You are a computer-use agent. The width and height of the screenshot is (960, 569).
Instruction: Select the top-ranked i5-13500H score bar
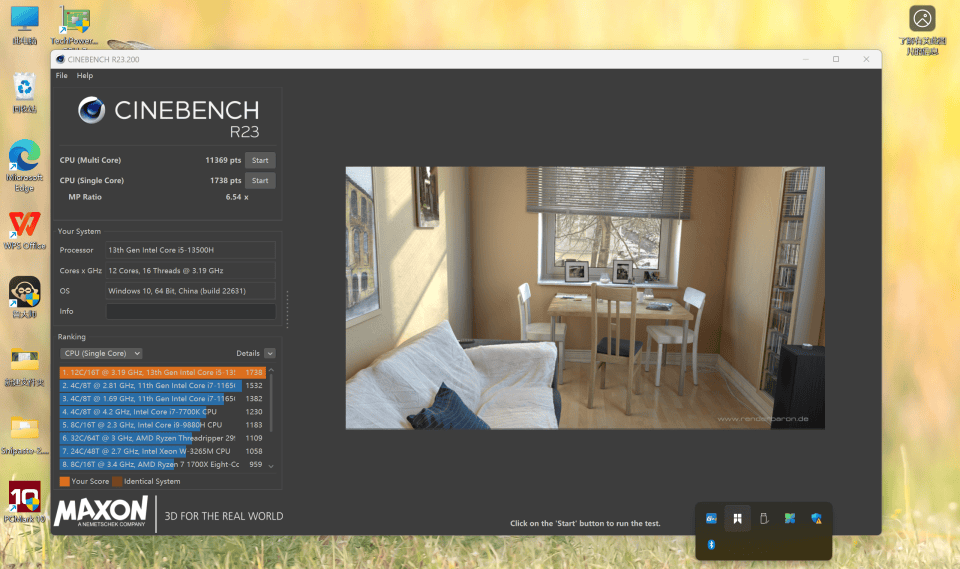(150, 372)
